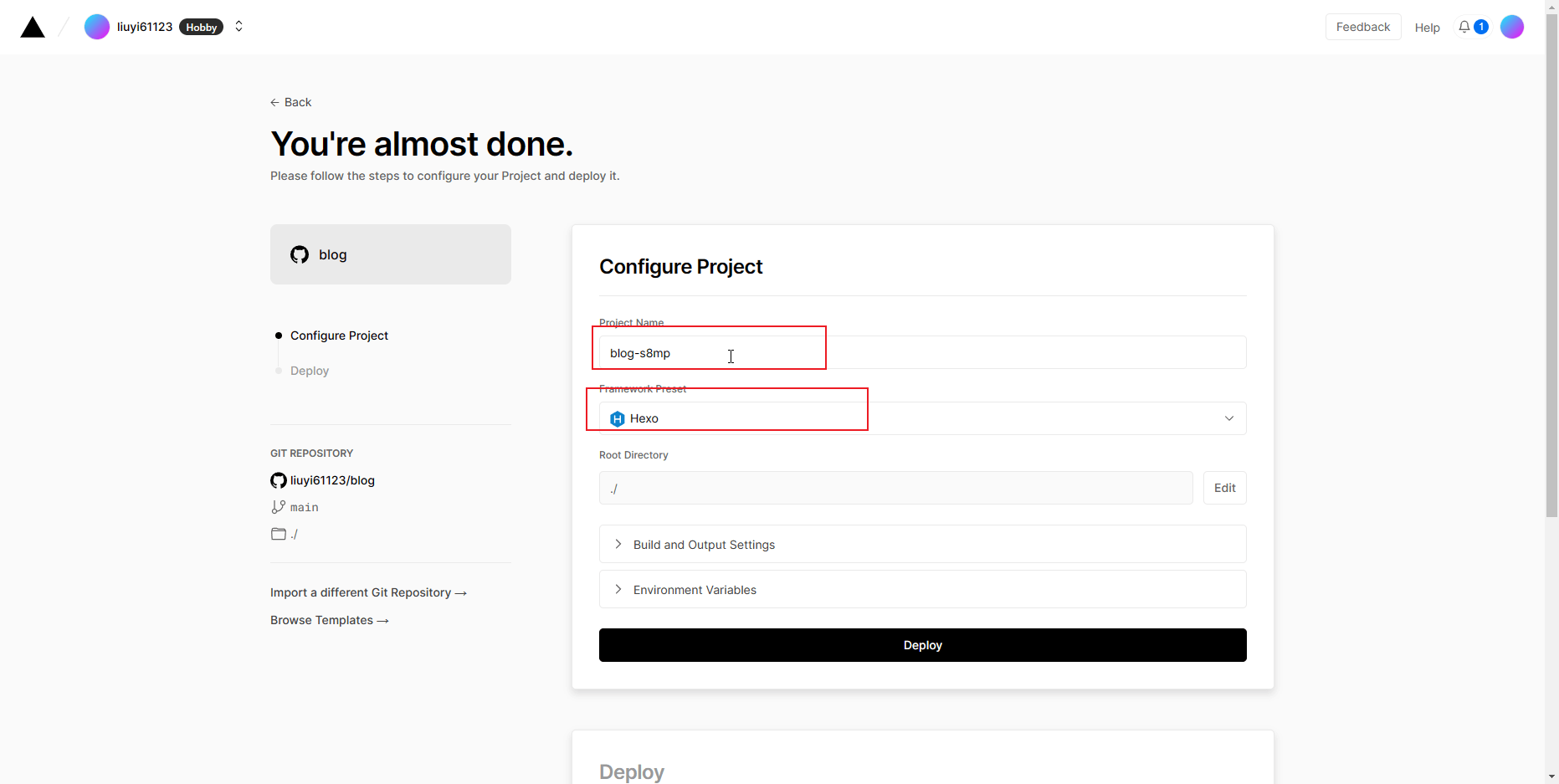
Task: Click the git branch icon next to main
Action: pos(279,507)
